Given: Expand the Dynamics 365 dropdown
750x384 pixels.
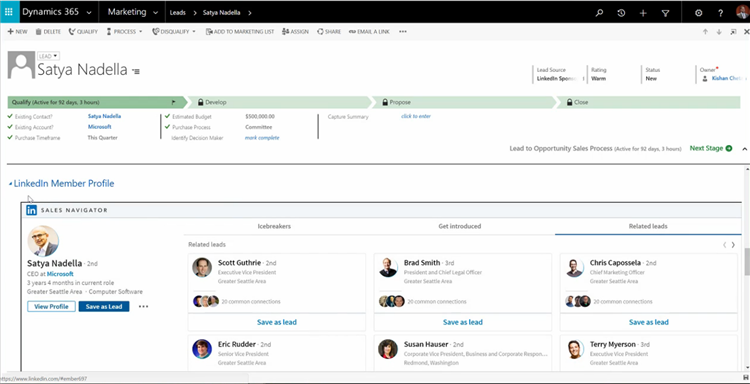Looking at the screenshot, I should coord(89,13).
